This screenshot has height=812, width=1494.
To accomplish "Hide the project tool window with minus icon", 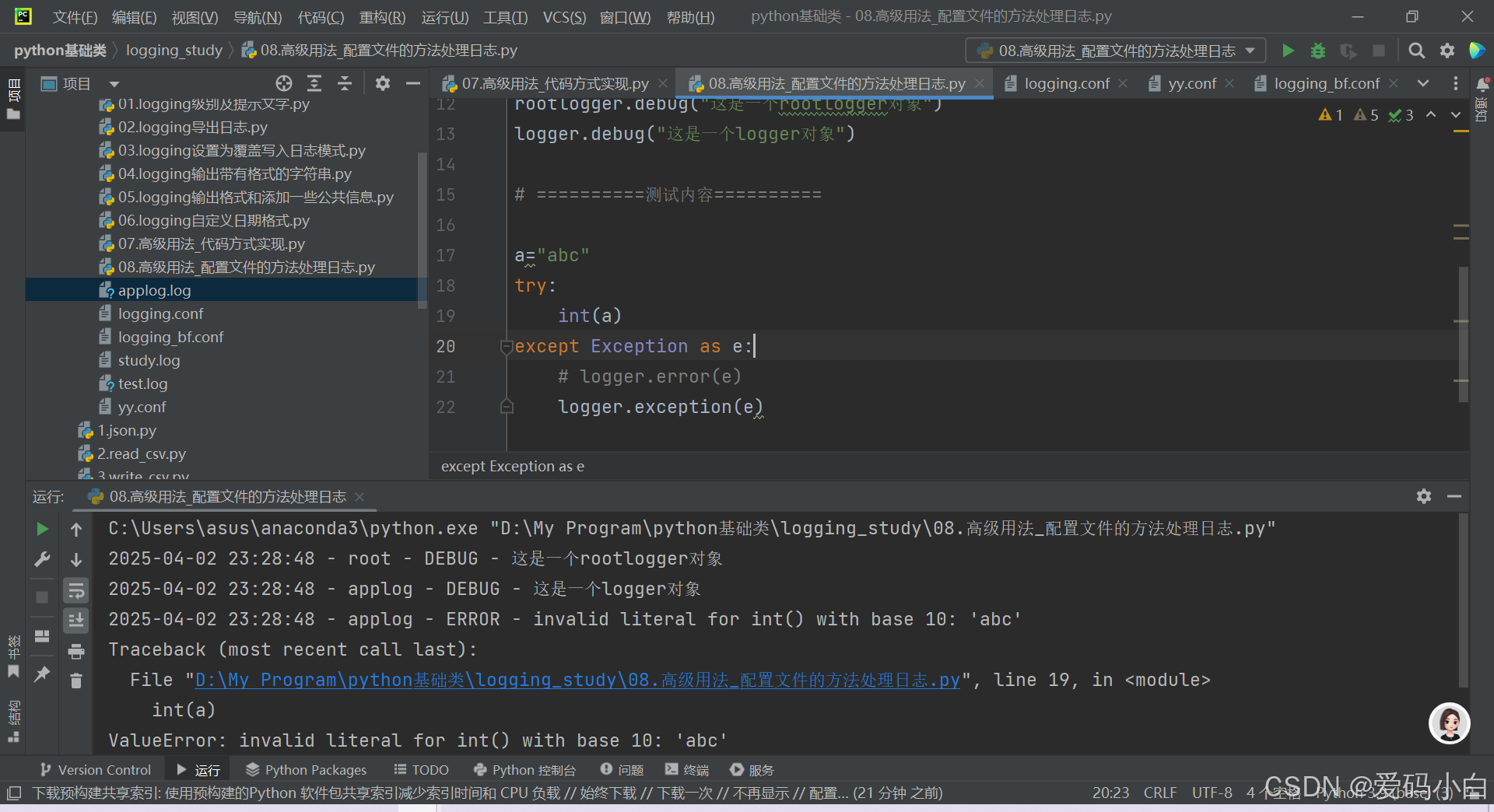I will pos(413,83).
